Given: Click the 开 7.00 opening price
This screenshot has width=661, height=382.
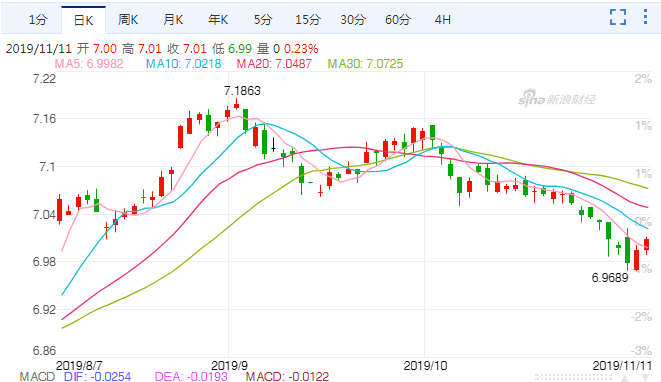Looking at the screenshot, I should [x=97, y=48].
